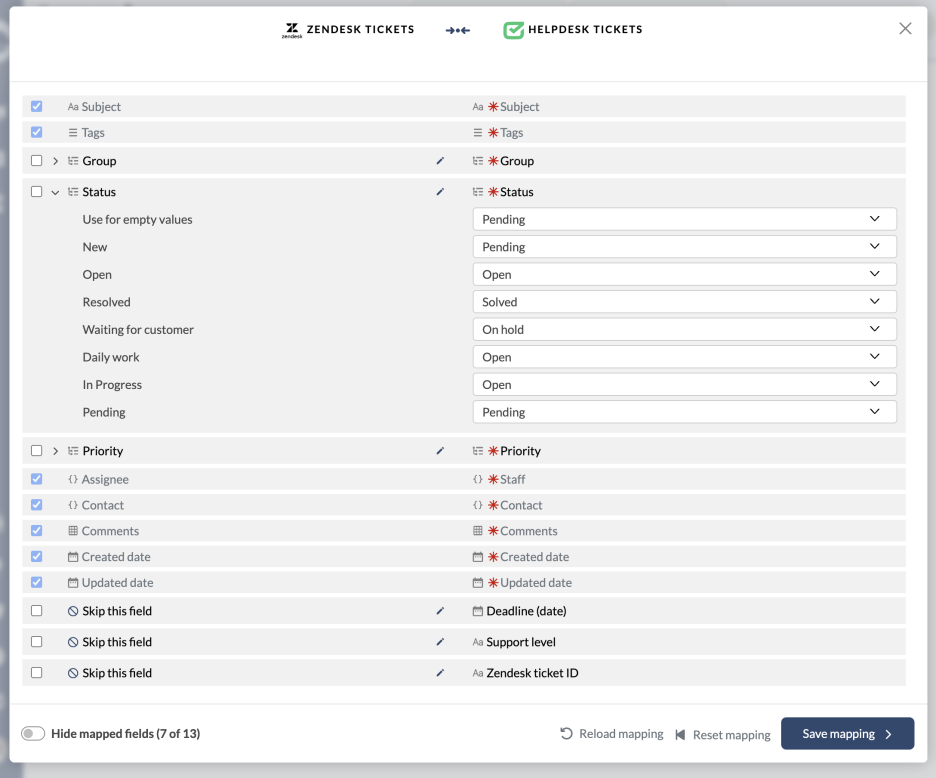Open the In Progress status dropdown
This screenshot has width=936, height=778.
685,384
